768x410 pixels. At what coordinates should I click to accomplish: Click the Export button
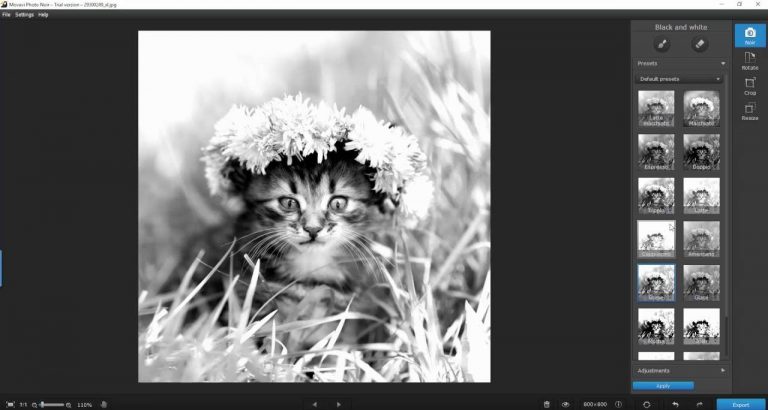click(x=741, y=405)
